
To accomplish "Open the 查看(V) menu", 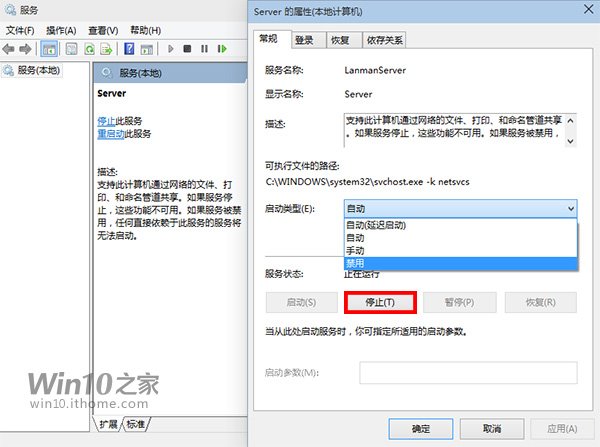I will pyautogui.click(x=103, y=30).
